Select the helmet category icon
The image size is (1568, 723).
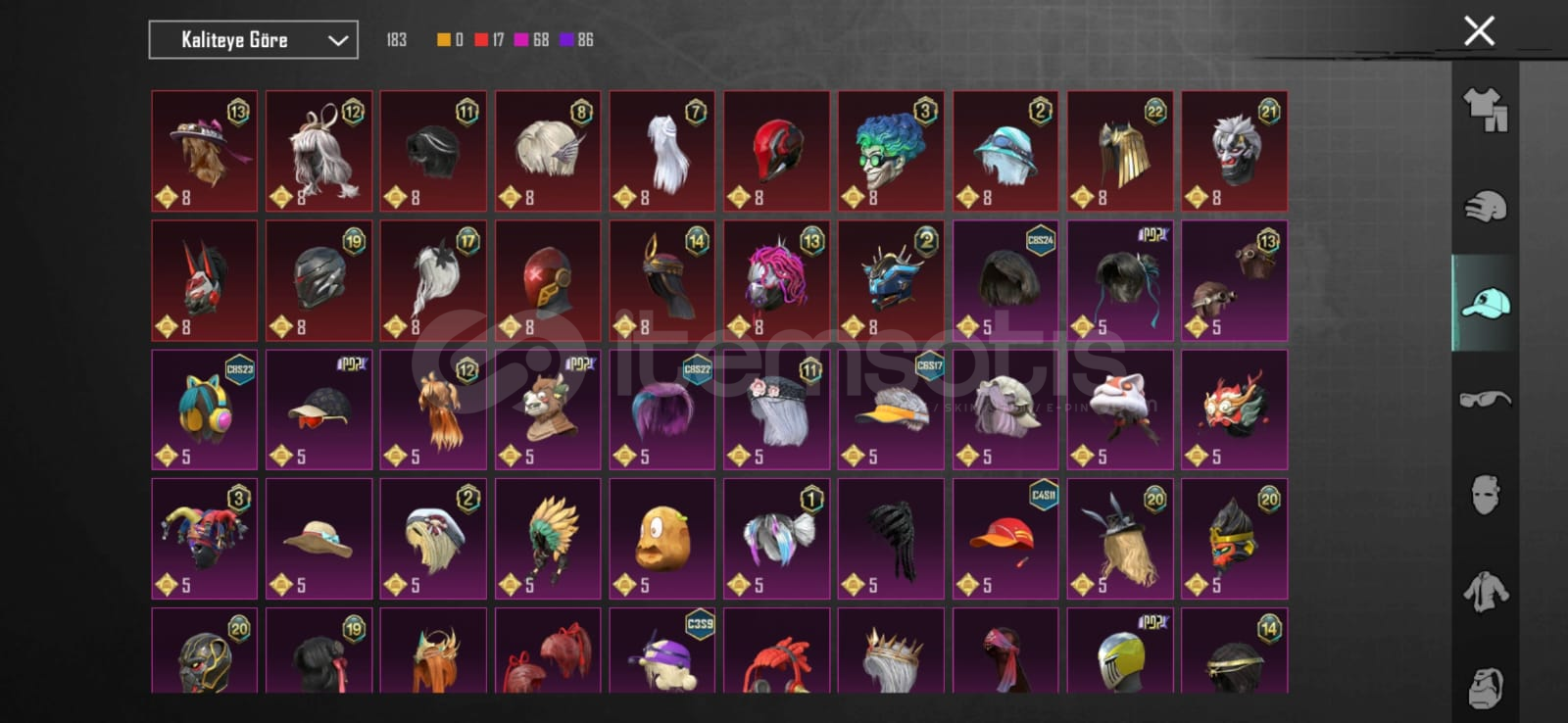[1485, 206]
